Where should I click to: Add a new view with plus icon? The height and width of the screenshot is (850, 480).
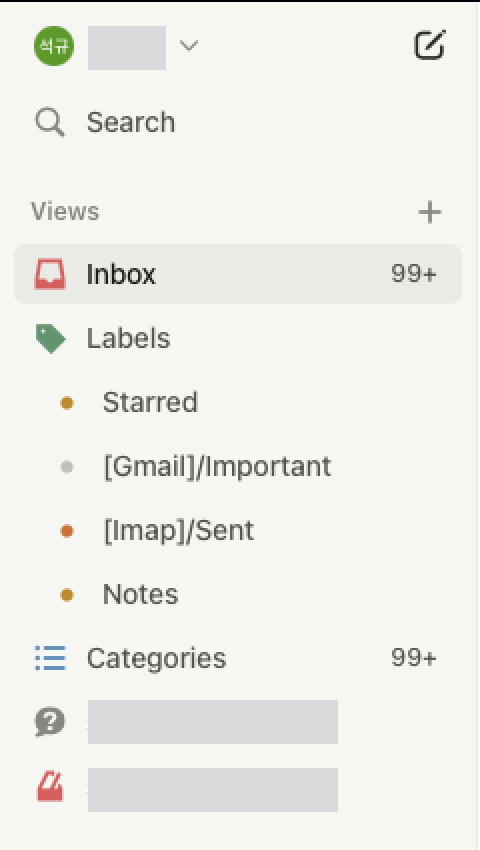pos(430,212)
